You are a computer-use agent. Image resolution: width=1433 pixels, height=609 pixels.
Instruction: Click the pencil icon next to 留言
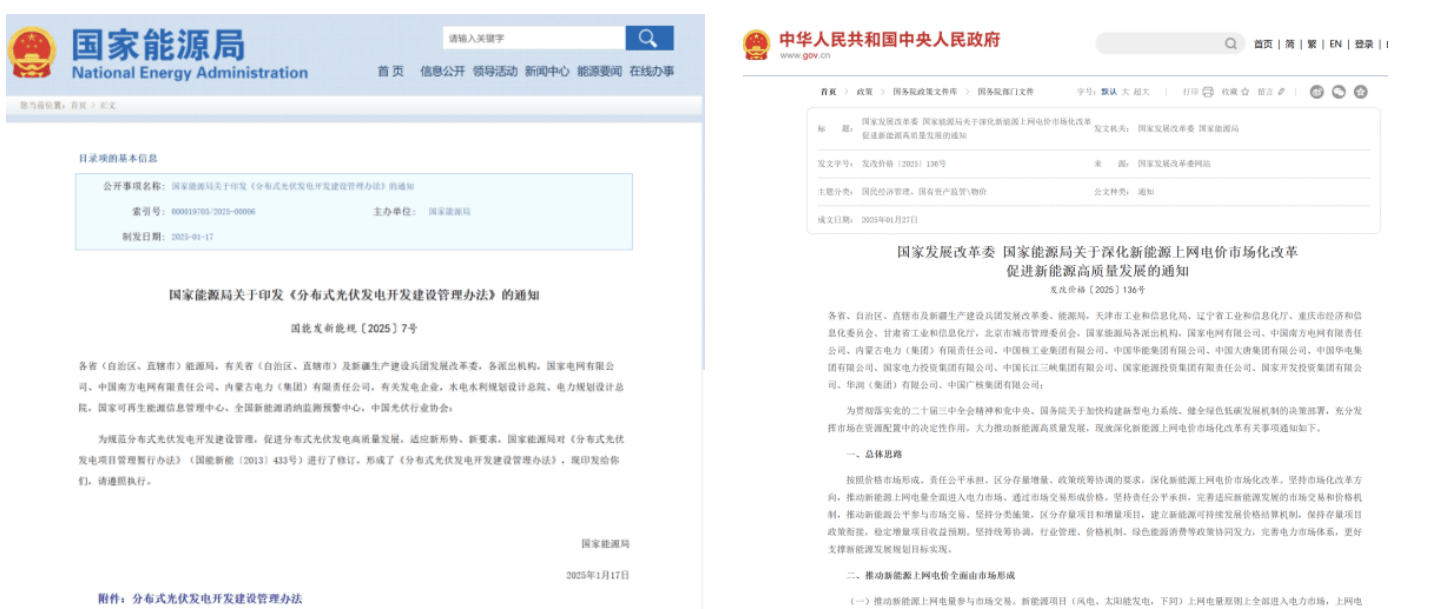coord(1281,91)
